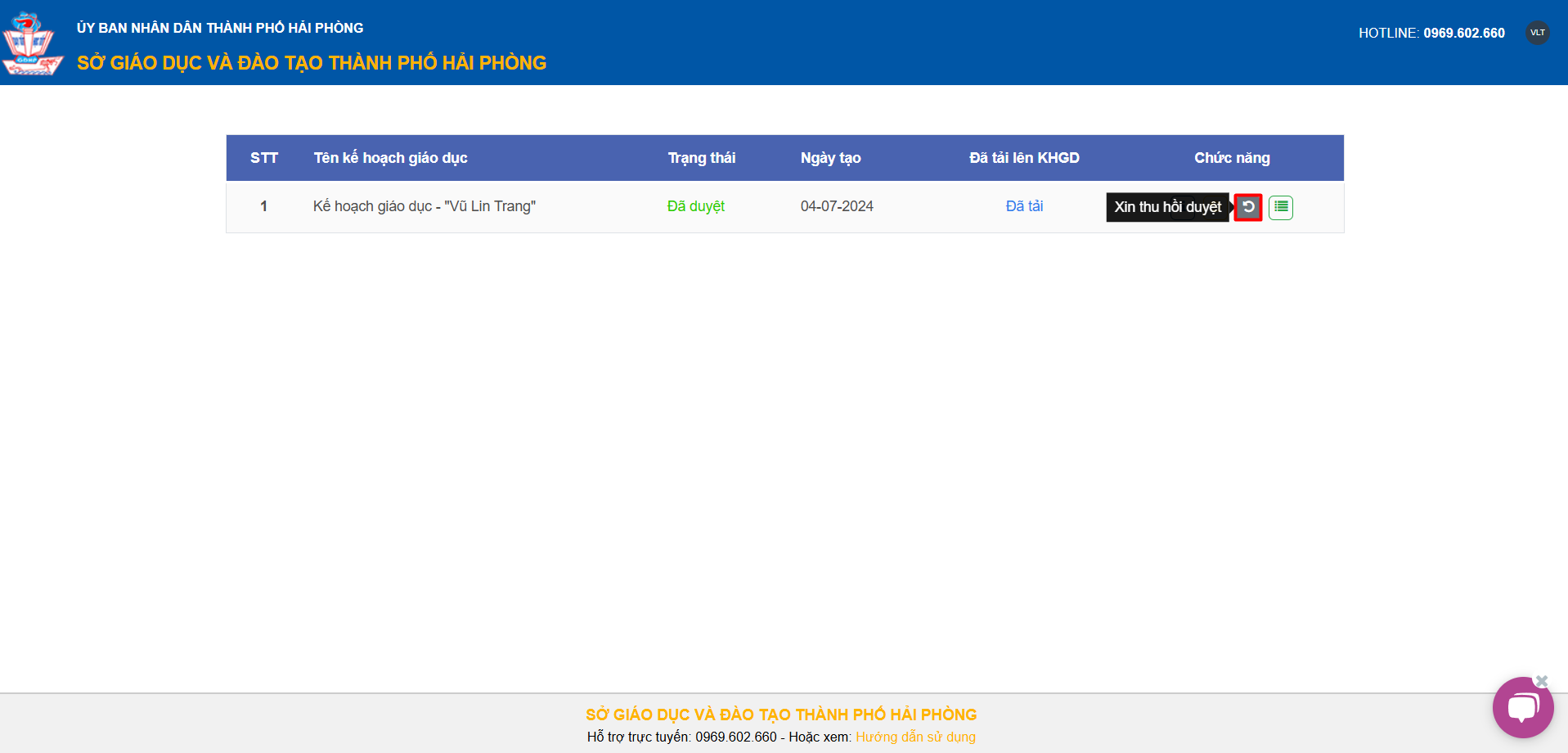1568x753 pixels.
Task: Click the Trạng thái column header
Action: 701,158
